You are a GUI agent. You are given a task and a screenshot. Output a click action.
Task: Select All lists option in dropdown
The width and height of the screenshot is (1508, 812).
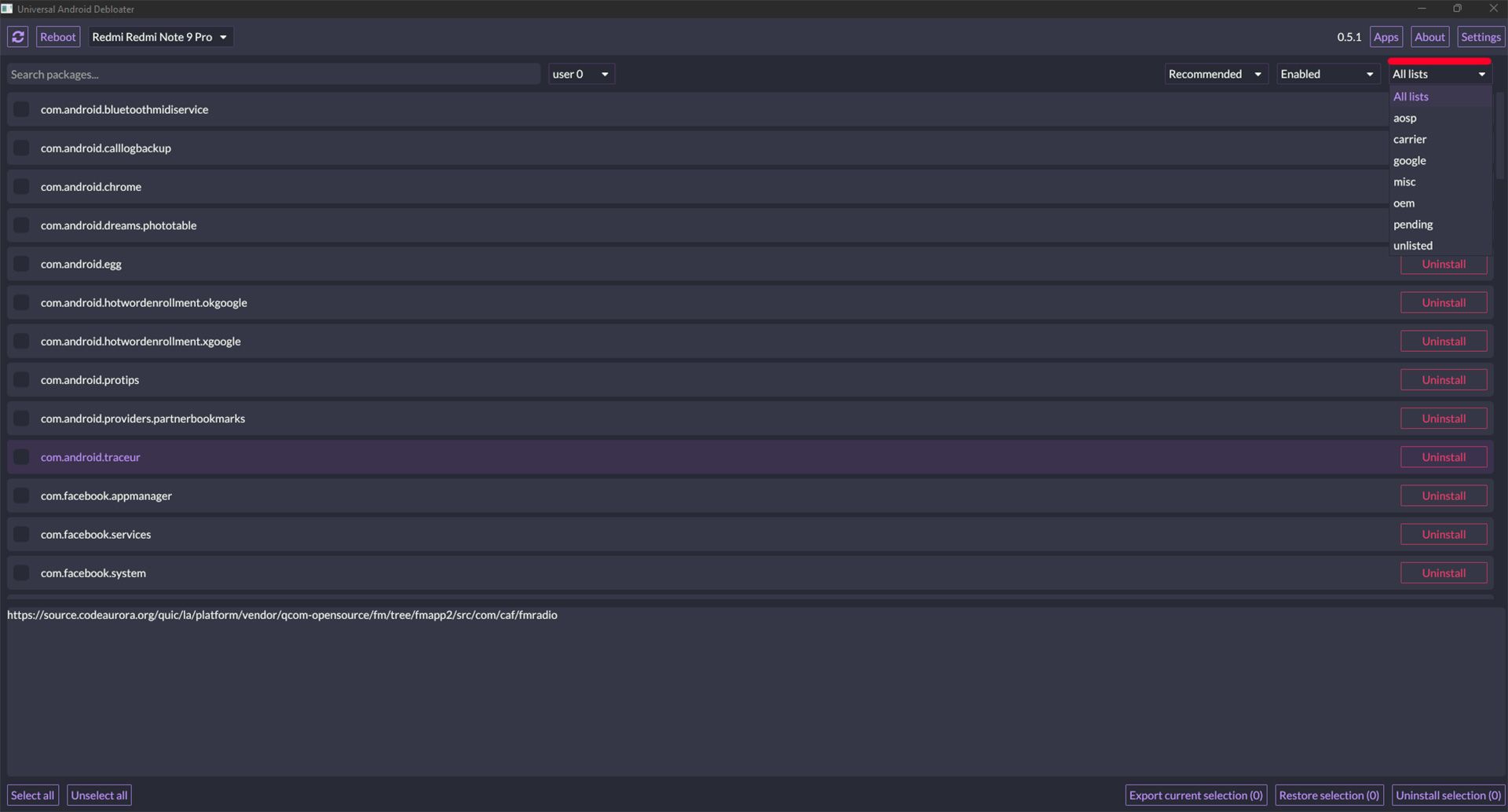(1440, 97)
